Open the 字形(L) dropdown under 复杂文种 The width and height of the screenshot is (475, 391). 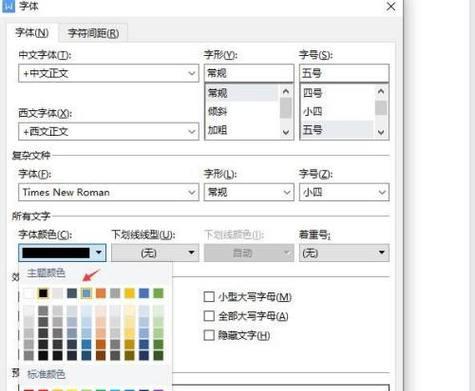249,192
